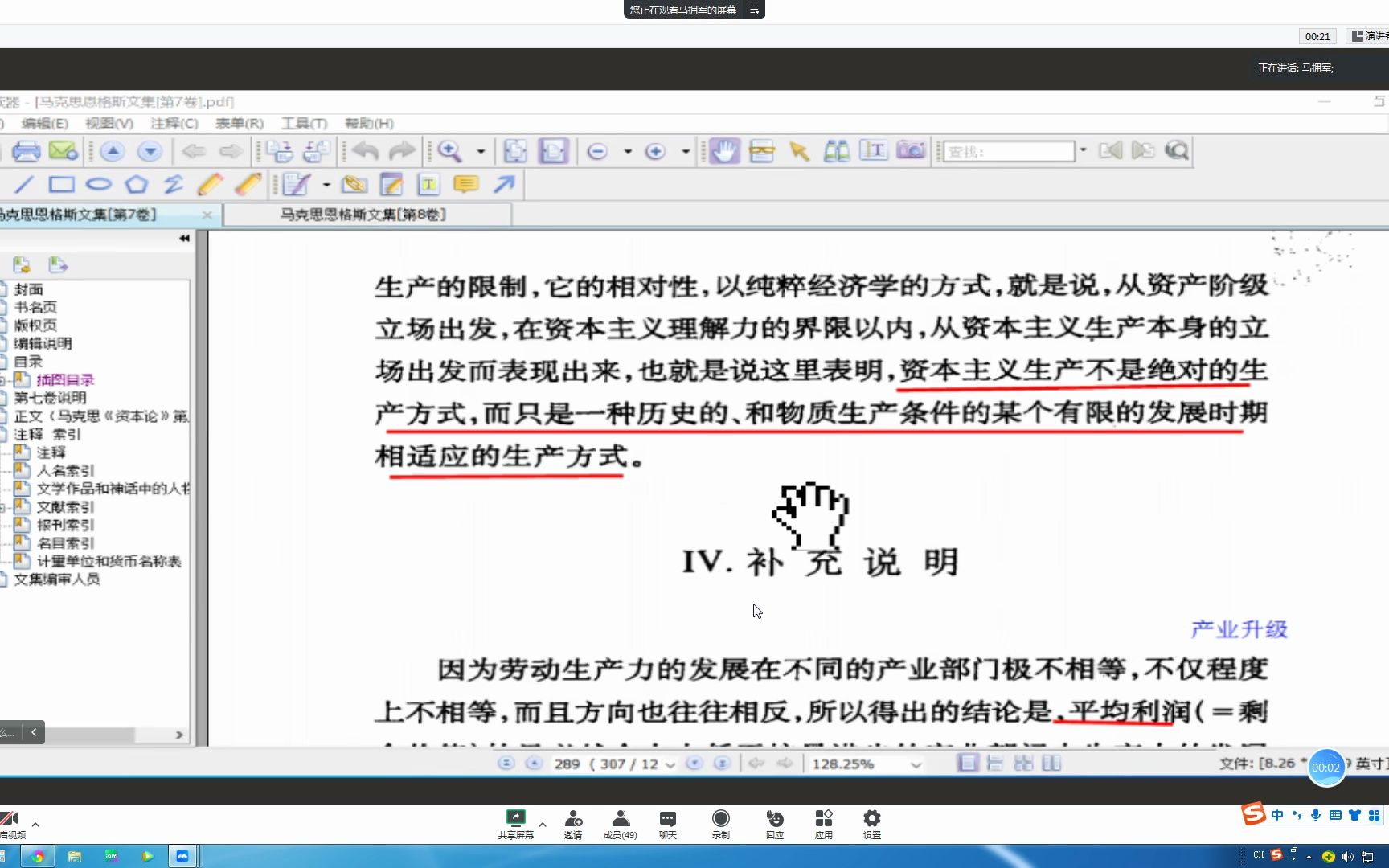Screen dimensions: 1389x868
Task: Open 成员(49) participants list
Action: click(x=621, y=825)
